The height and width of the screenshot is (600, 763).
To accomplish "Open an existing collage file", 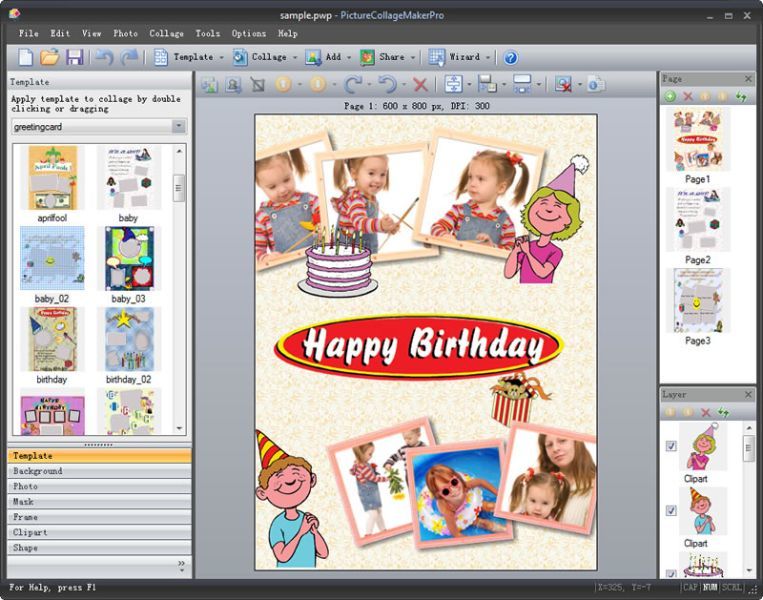I will tap(49, 57).
